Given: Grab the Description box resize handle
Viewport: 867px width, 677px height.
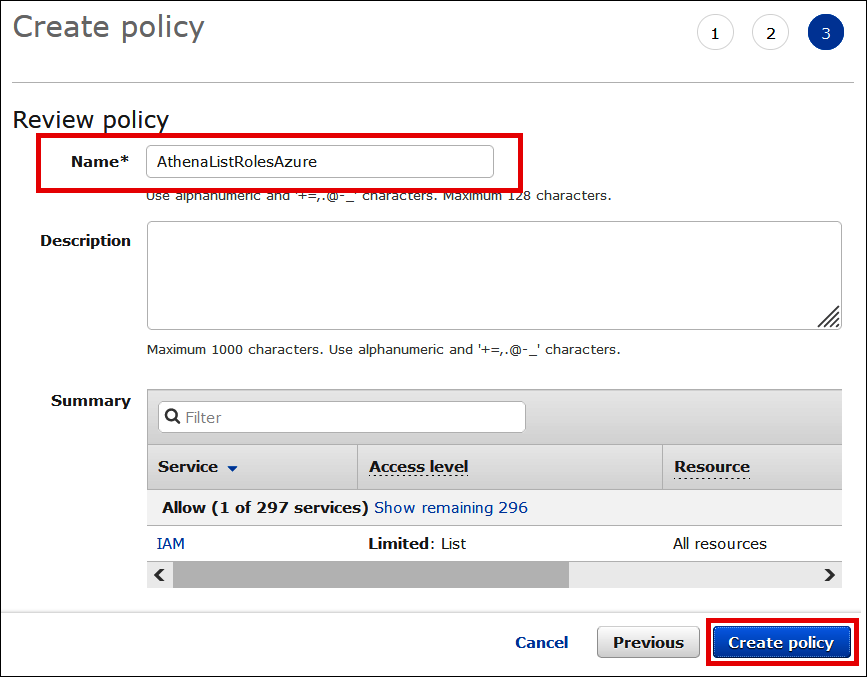Looking at the screenshot, I should click(x=828, y=317).
